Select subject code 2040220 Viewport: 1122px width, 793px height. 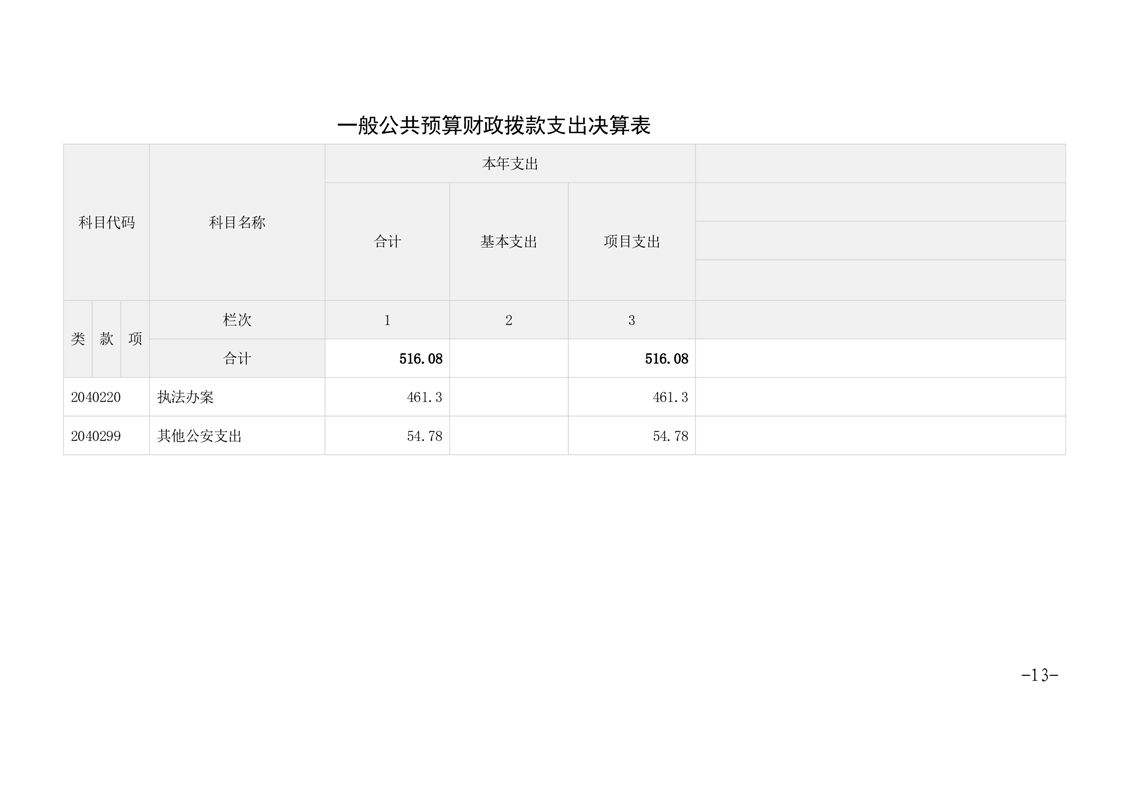coord(96,397)
